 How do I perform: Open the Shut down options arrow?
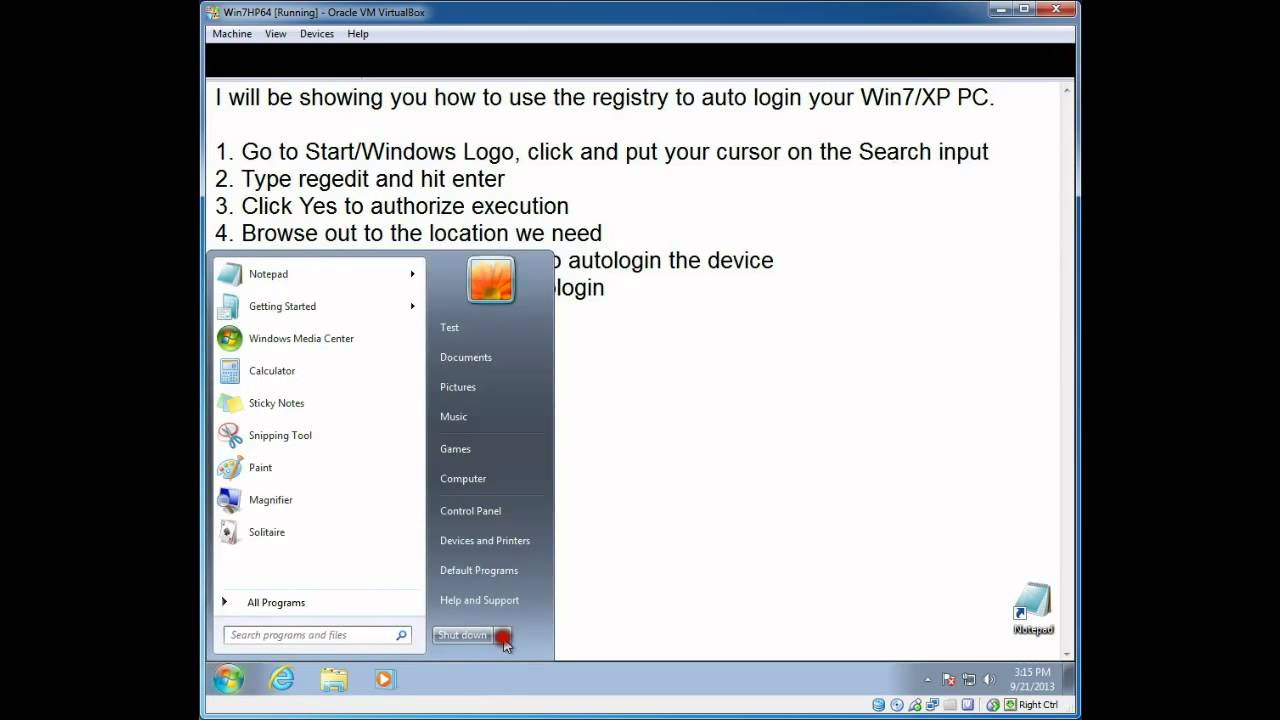pos(502,635)
